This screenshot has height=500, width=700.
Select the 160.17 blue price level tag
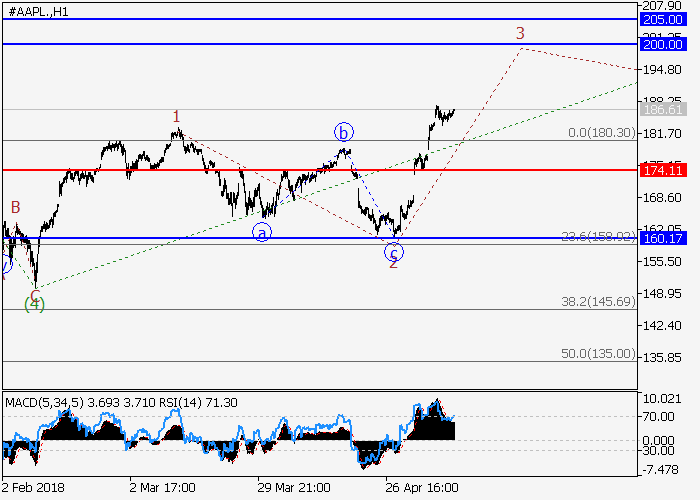(663, 238)
